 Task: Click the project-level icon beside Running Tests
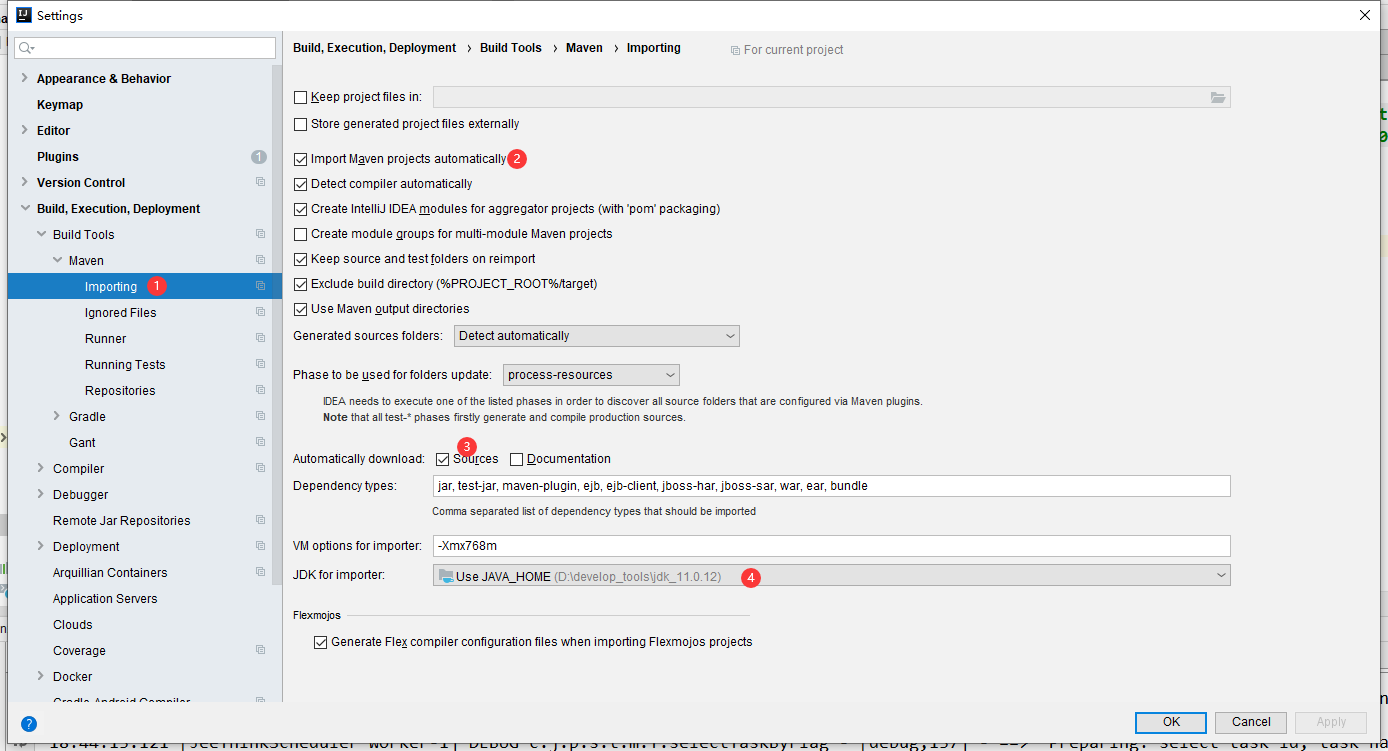coord(260,364)
